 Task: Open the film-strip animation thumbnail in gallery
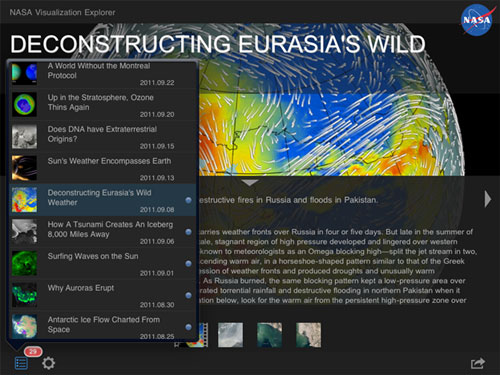coord(202,335)
